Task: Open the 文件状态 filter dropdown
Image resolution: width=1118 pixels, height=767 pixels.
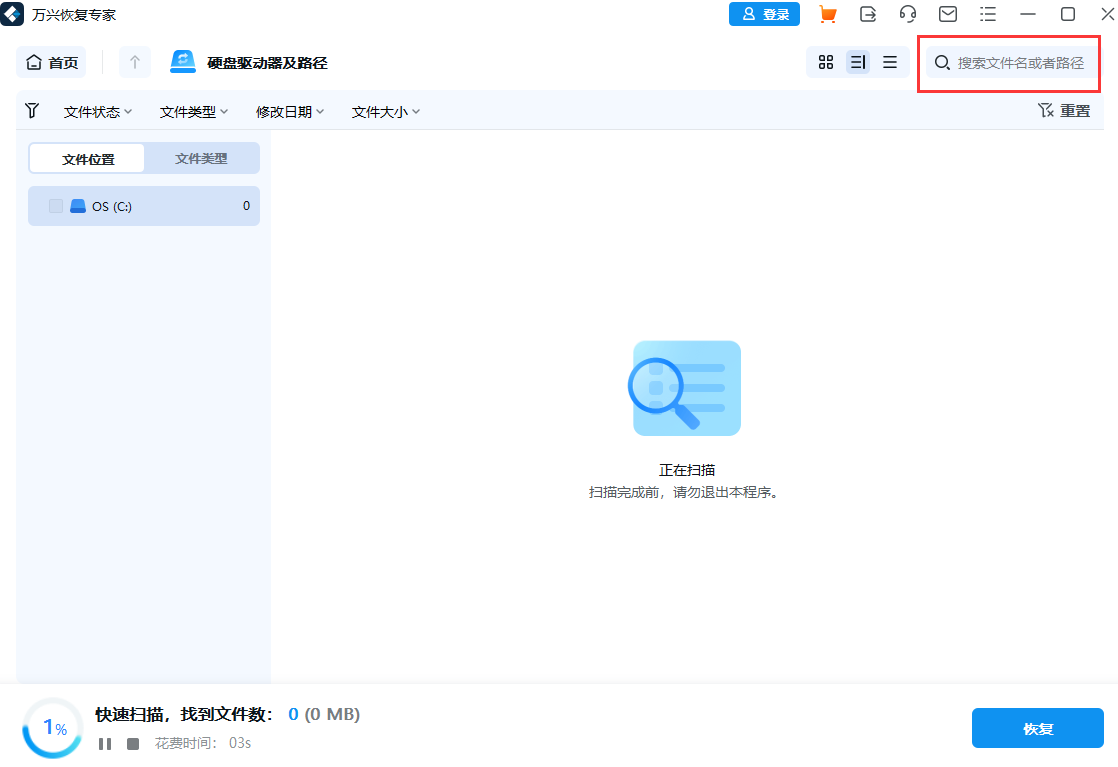Action: pyautogui.click(x=97, y=111)
